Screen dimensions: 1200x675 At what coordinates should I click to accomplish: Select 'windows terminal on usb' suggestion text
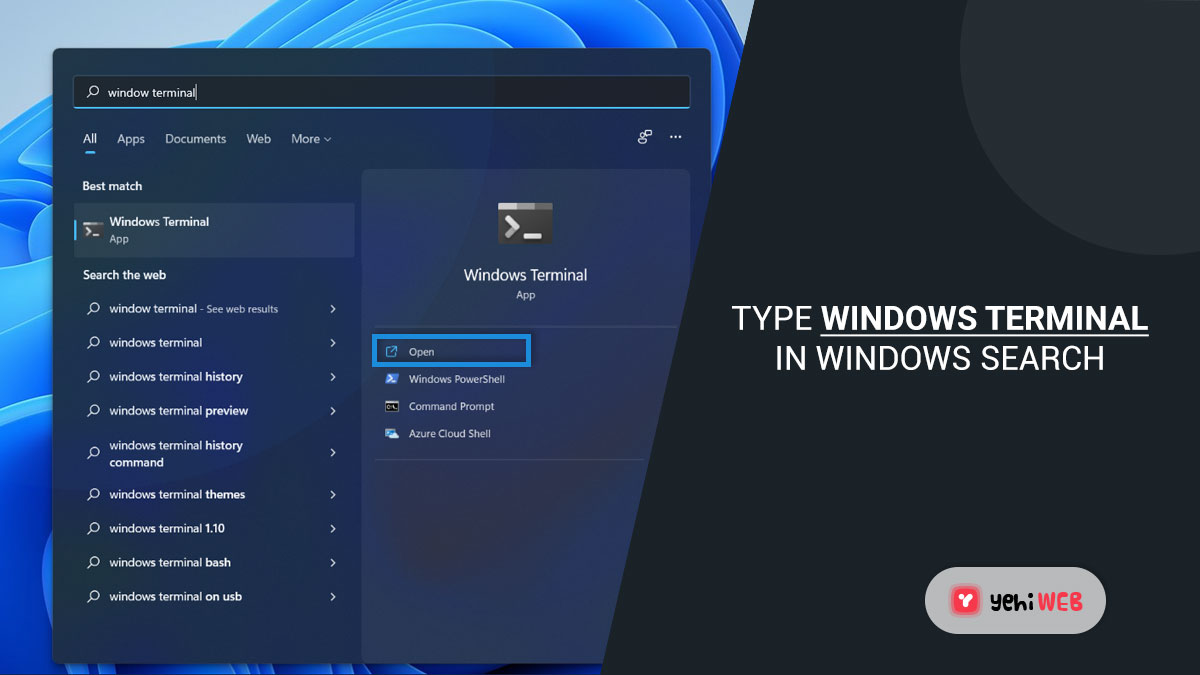[x=176, y=597]
